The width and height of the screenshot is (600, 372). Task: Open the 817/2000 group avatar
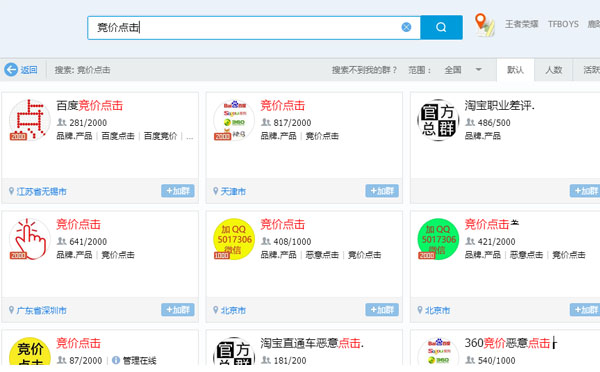click(234, 120)
